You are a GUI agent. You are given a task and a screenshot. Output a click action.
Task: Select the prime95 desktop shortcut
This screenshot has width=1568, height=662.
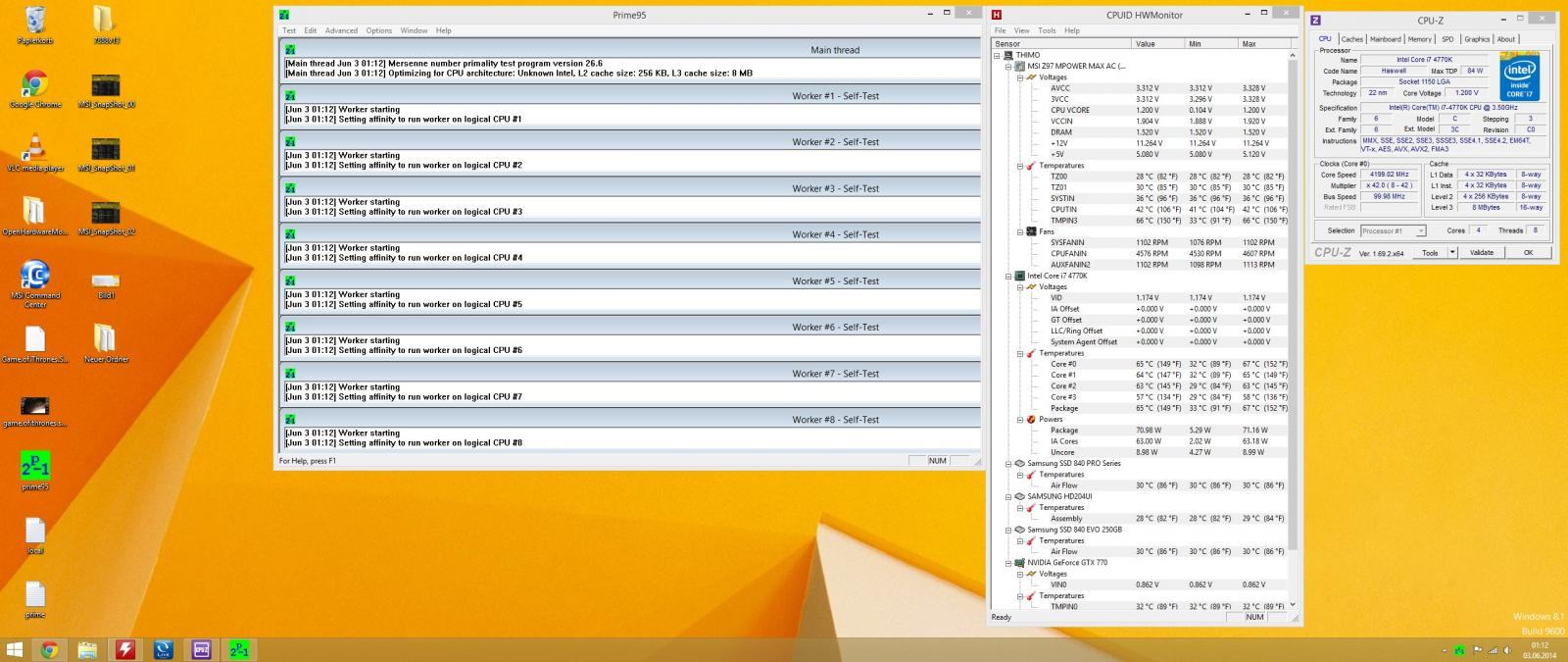[35, 471]
